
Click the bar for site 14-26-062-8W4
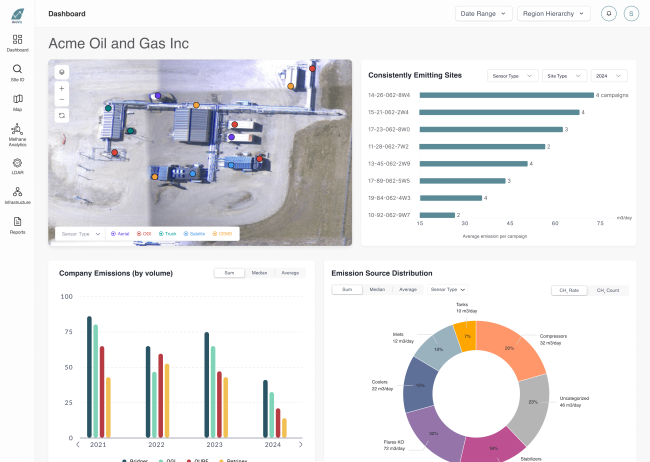[x=507, y=95]
